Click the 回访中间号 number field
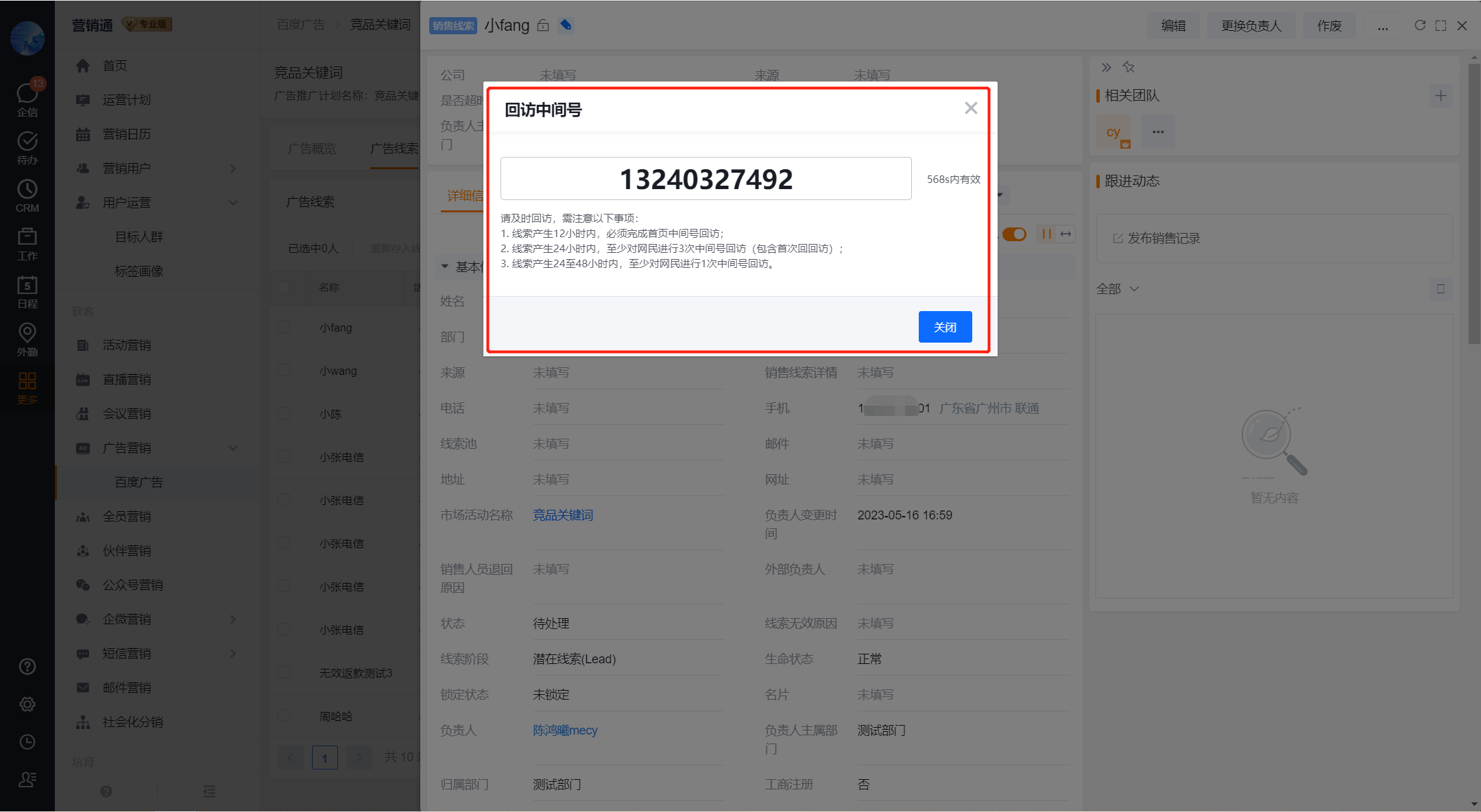1481x812 pixels. [706, 179]
